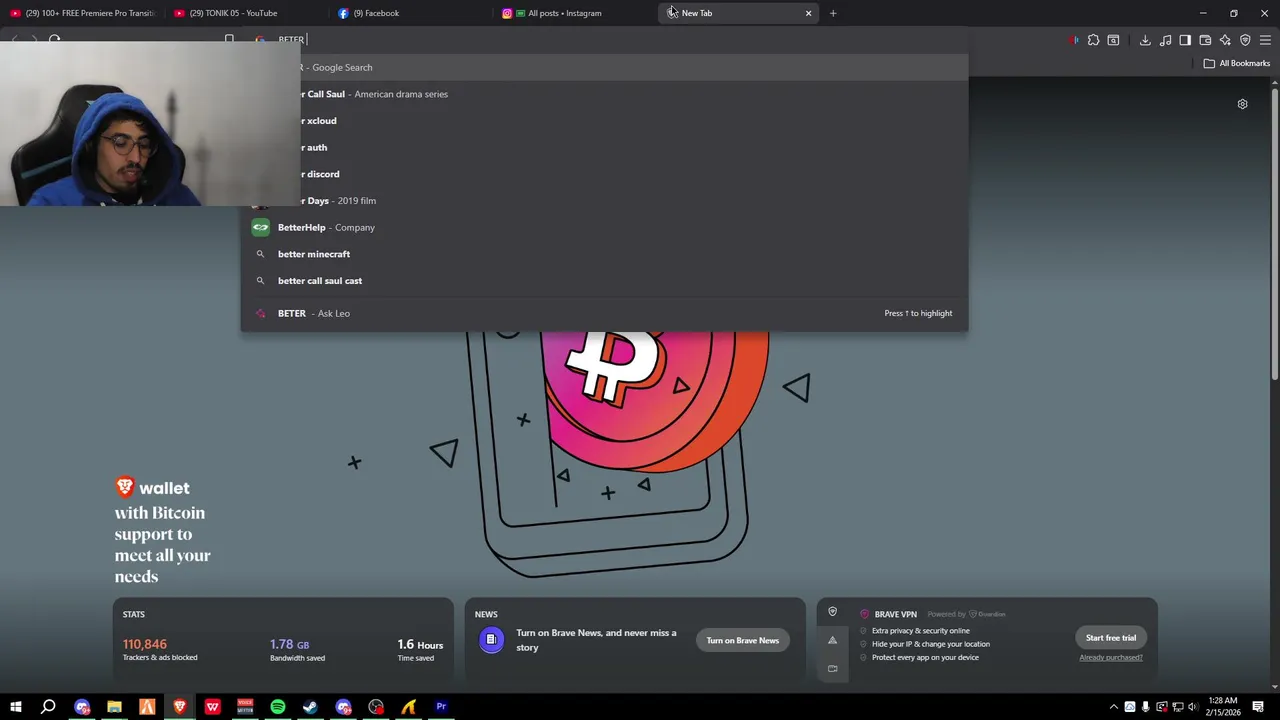This screenshot has width=1280, height=720.
Task: Click the Brave wallet promo logo
Action: (152, 488)
